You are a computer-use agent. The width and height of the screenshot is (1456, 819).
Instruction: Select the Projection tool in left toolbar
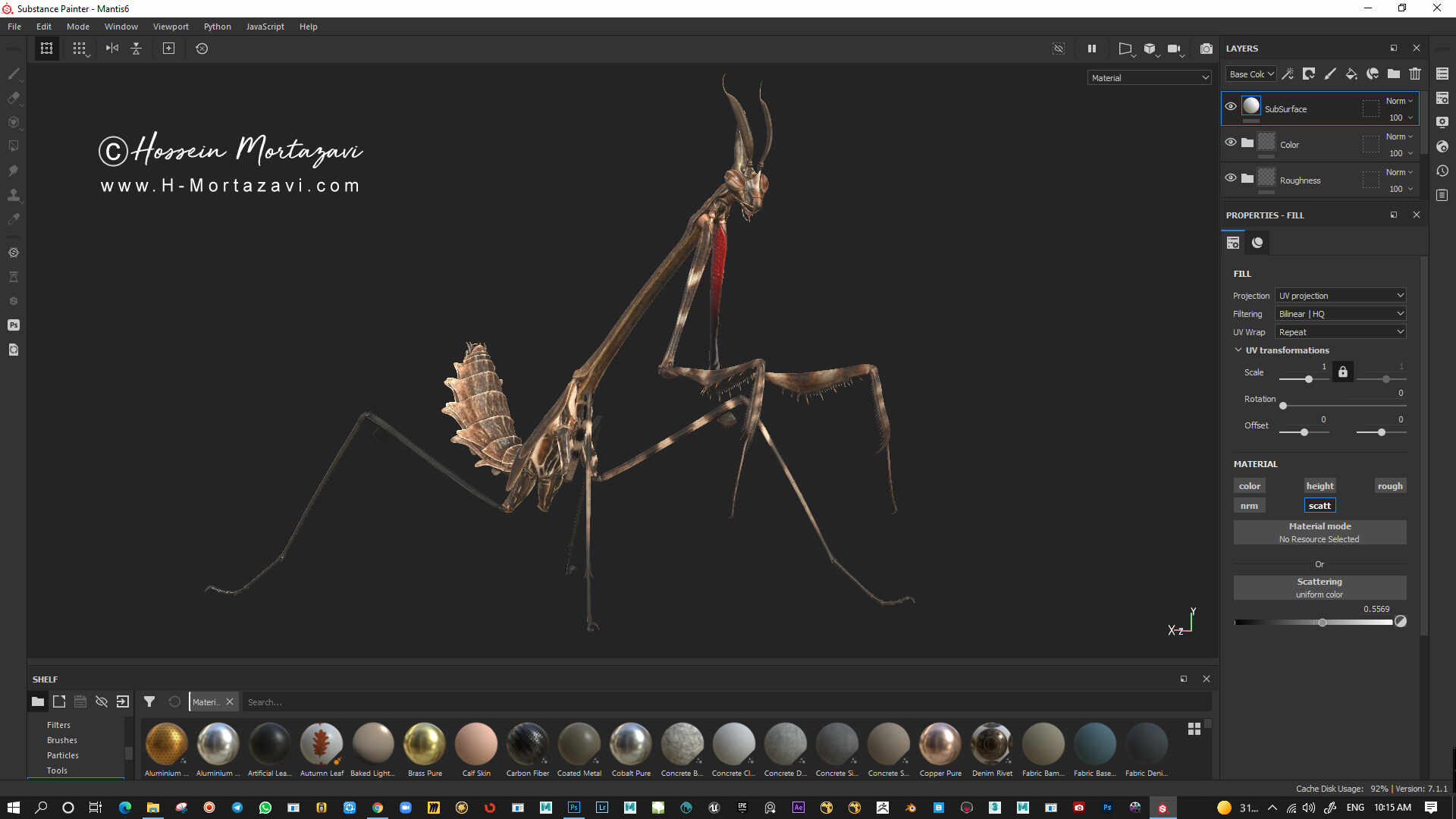(13, 122)
